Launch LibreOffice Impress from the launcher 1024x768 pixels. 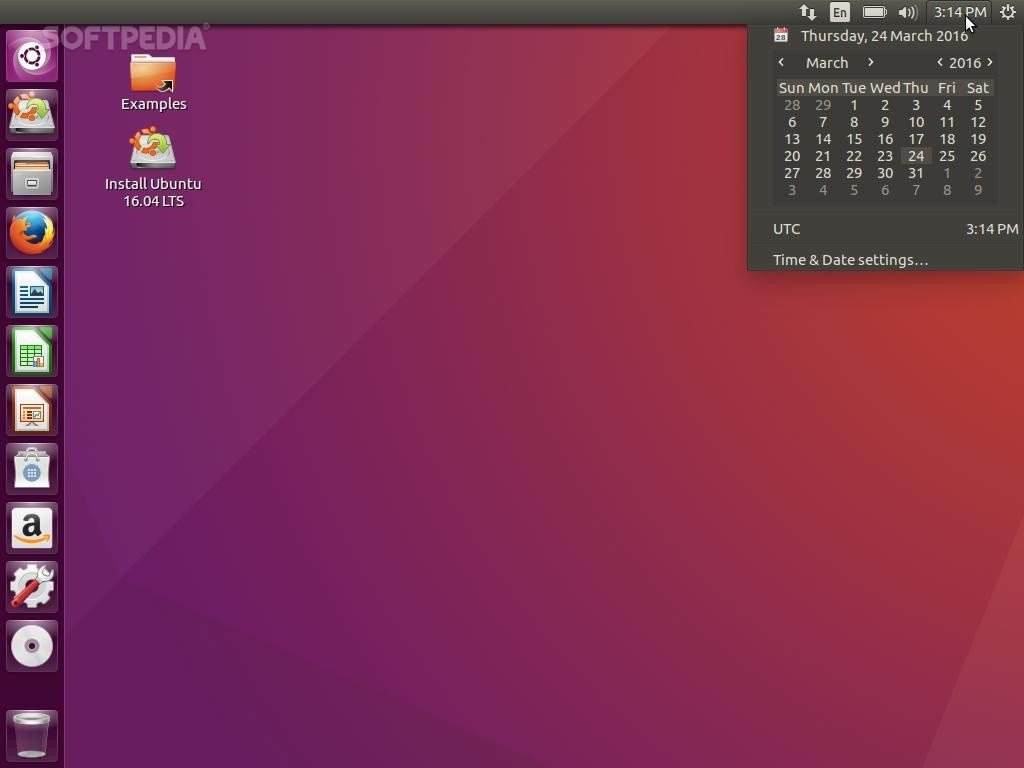click(32, 410)
